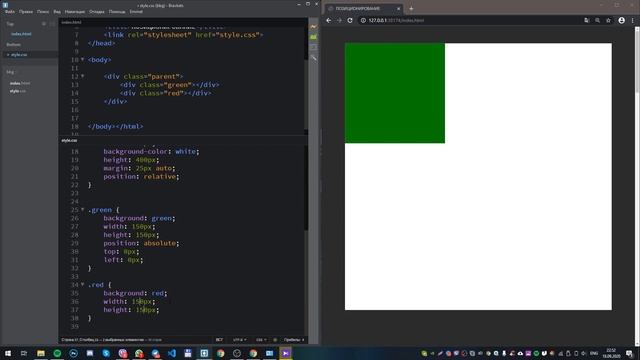640x360 pixels.
Task: Toggle INS insert mode in status bar
Action: tap(219, 340)
